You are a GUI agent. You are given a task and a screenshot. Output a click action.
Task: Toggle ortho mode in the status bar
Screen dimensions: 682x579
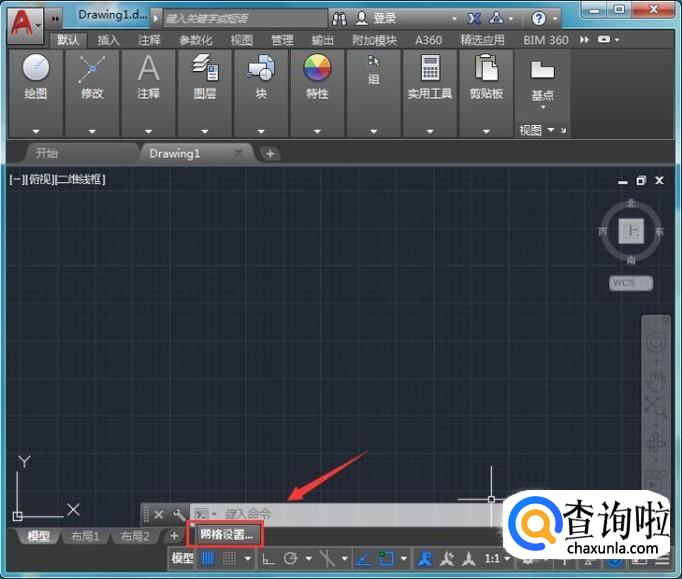pos(268,559)
